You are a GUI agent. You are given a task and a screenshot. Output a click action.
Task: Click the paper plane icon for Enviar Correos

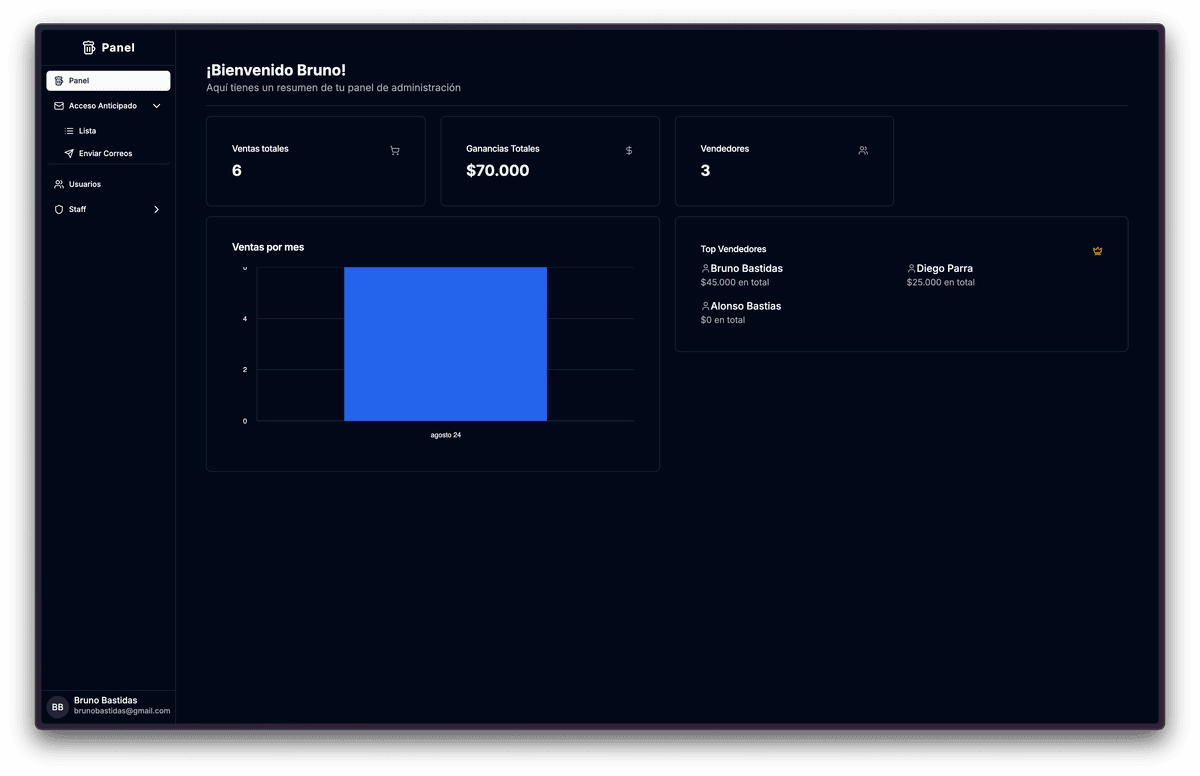click(x=69, y=154)
